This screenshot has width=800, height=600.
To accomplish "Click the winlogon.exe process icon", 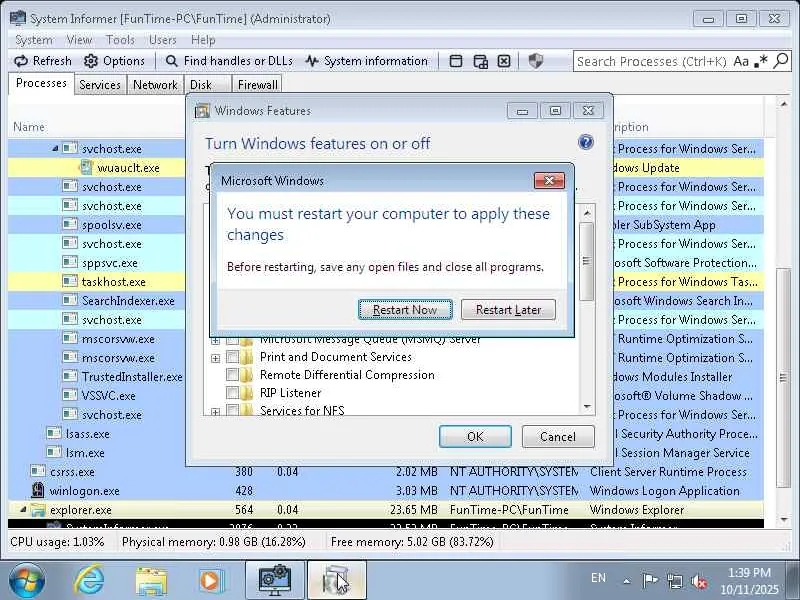I will (38, 490).
